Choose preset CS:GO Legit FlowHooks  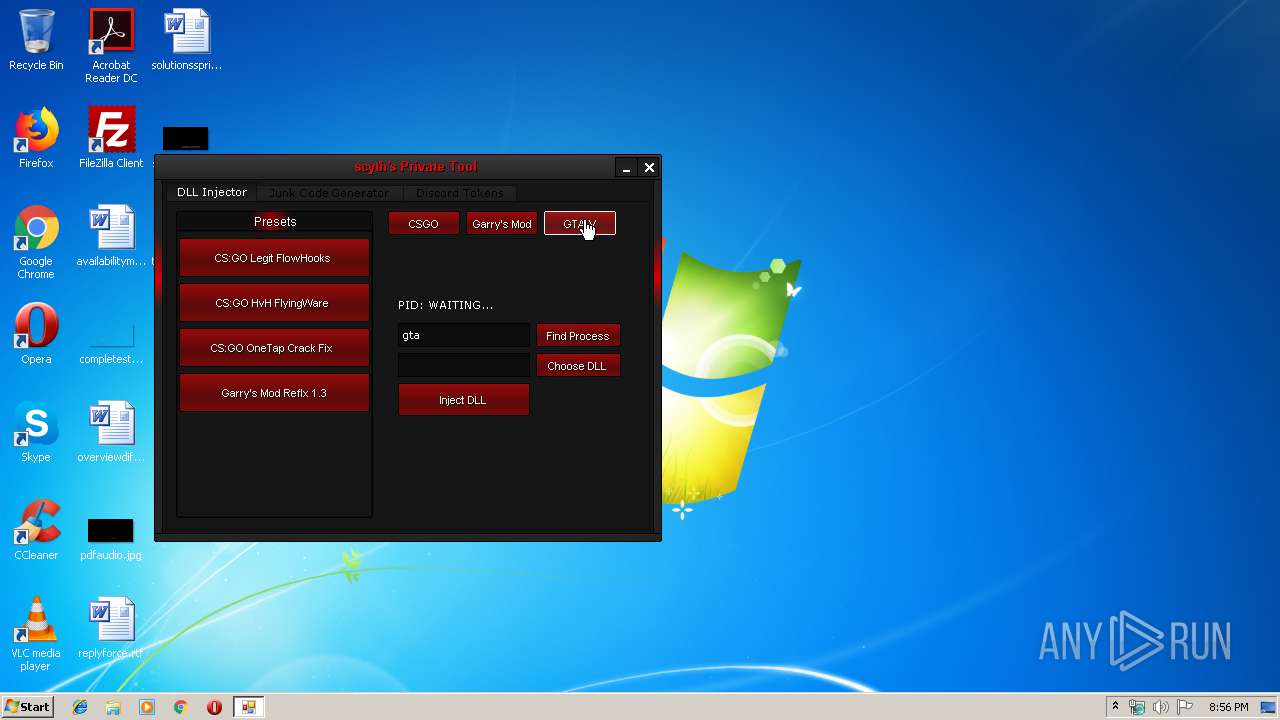(x=274, y=258)
